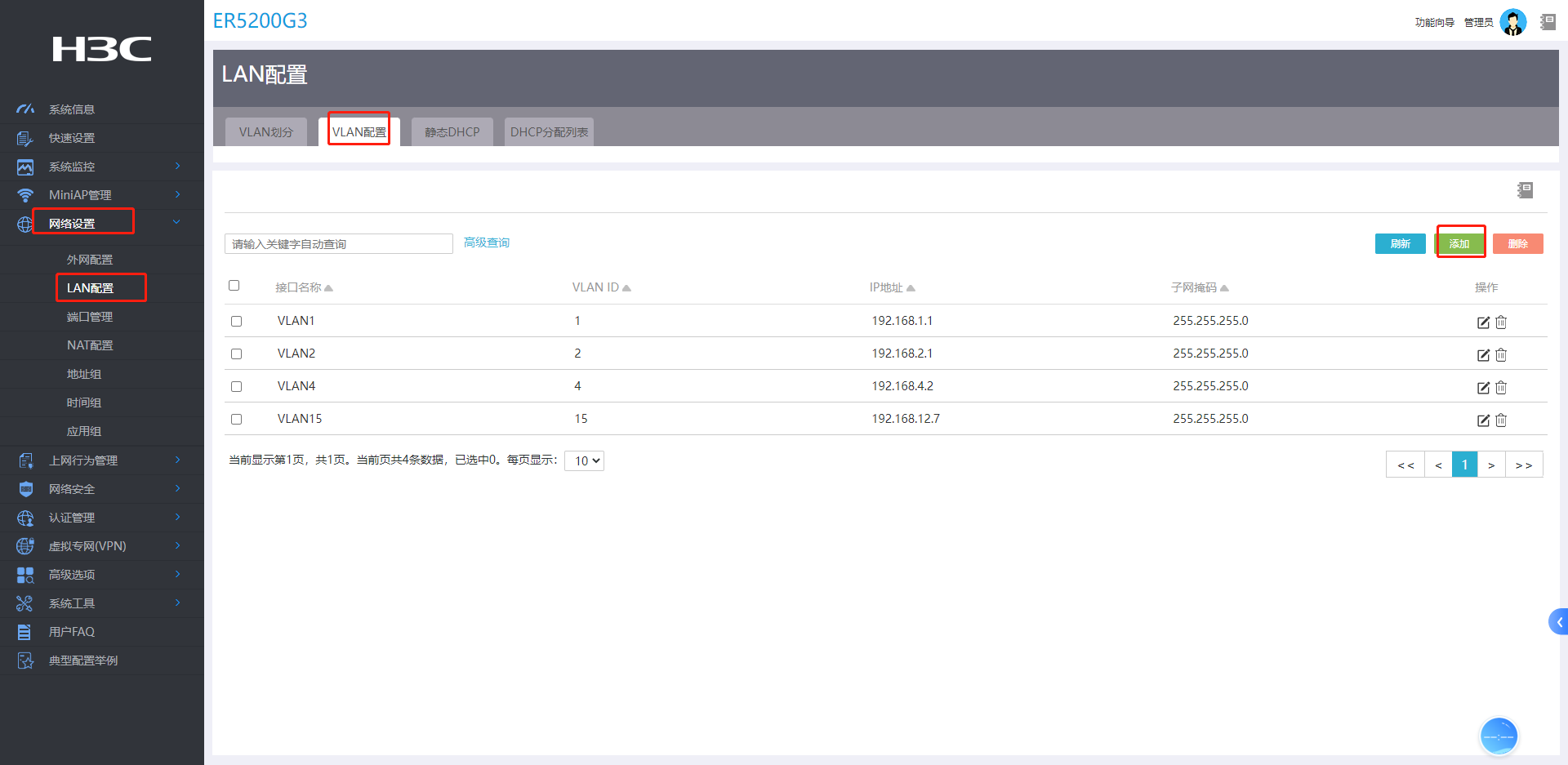Viewport: 1568px width, 765px height.
Task: Click the 网络安全 shield icon
Action: [x=25, y=489]
